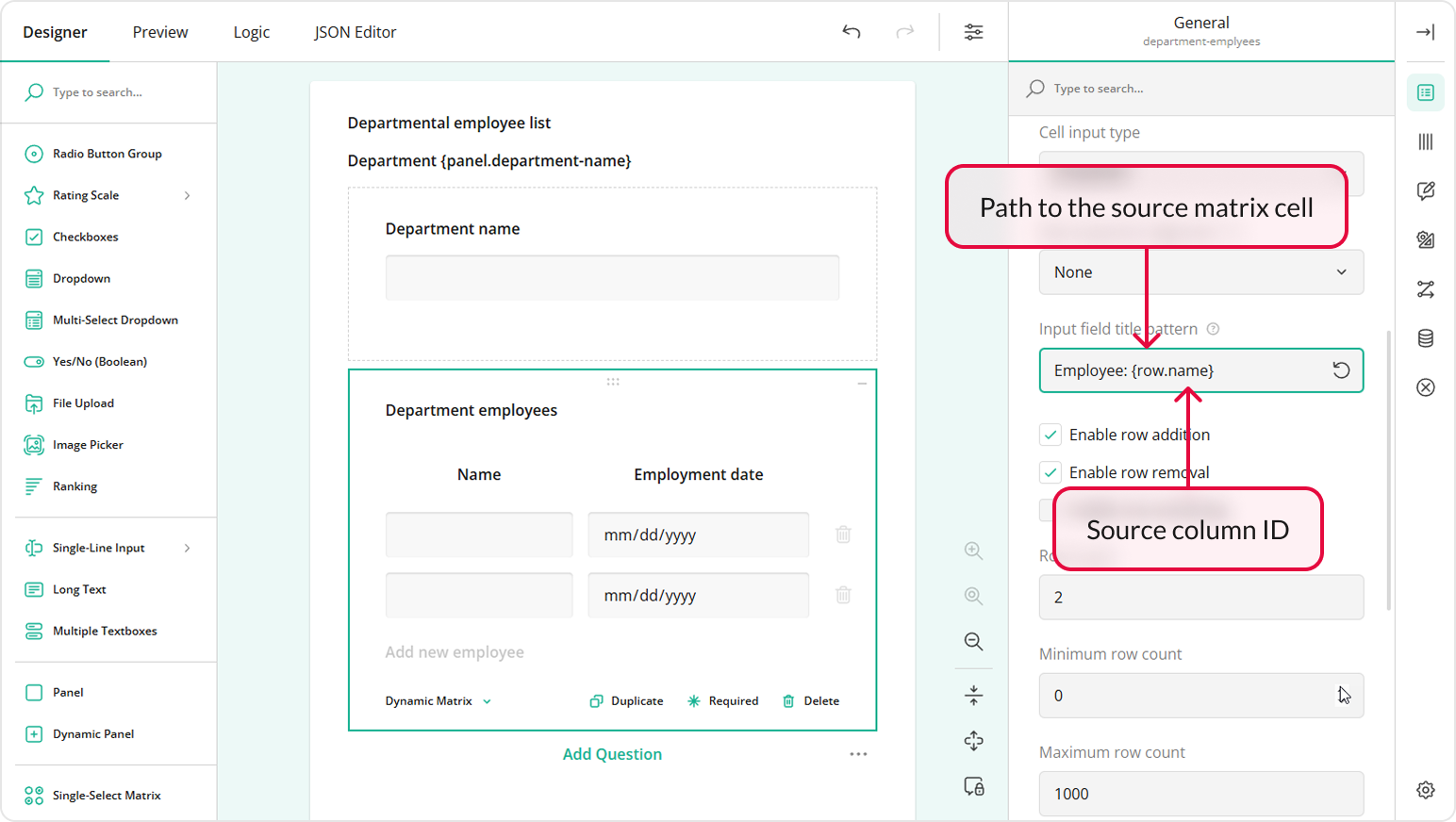Screen dimensions: 1456x822
Task: Disable Enable row removal
Action: tap(1050, 472)
